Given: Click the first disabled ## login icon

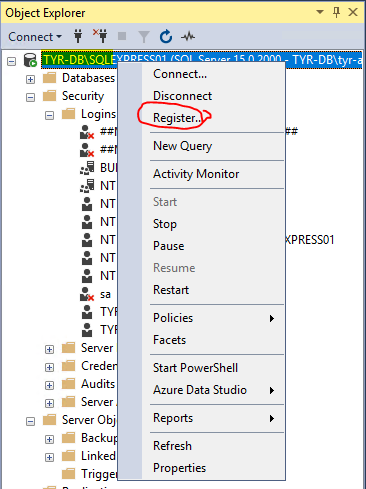Looking at the screenshot, I should pyautogui.click(x=87, y=132).
